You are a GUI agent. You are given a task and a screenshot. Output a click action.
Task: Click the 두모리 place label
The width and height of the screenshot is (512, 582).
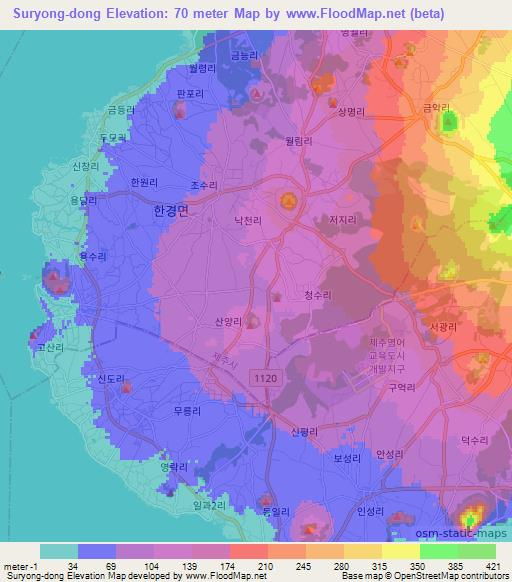(x=113, y=138)
